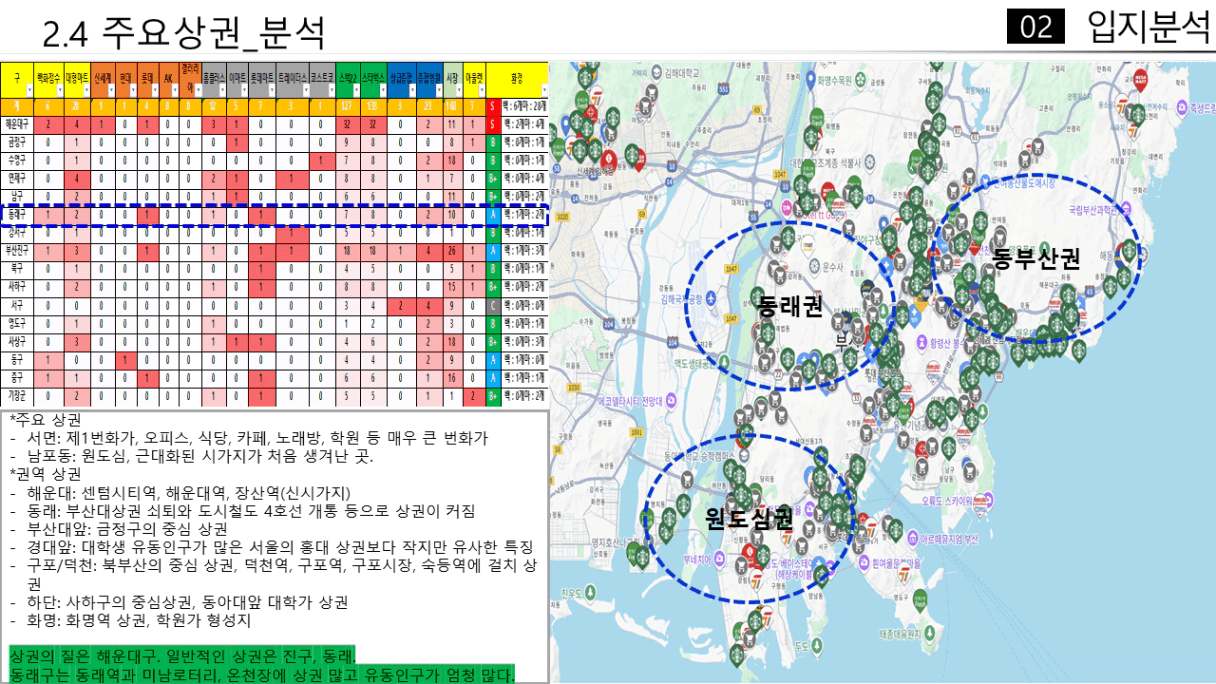
Task: Click the line starting with 하단: 사하구의
Action: pos(179,603)
